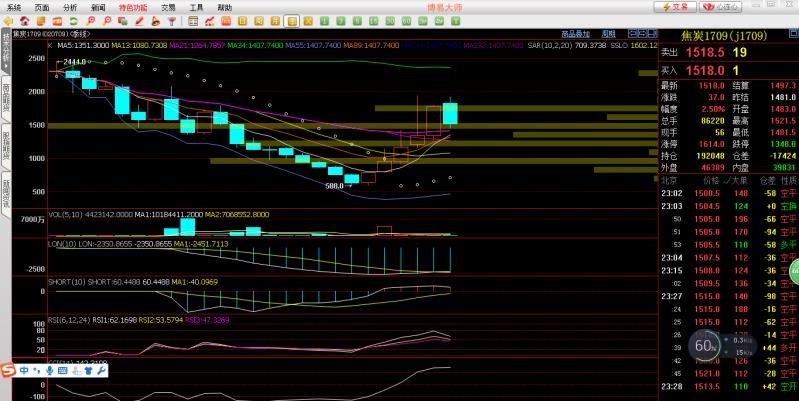The height and width of the screenshot is (401, 799).
Task: Click the first magnifier zoom icon
Action: [90, 21]
